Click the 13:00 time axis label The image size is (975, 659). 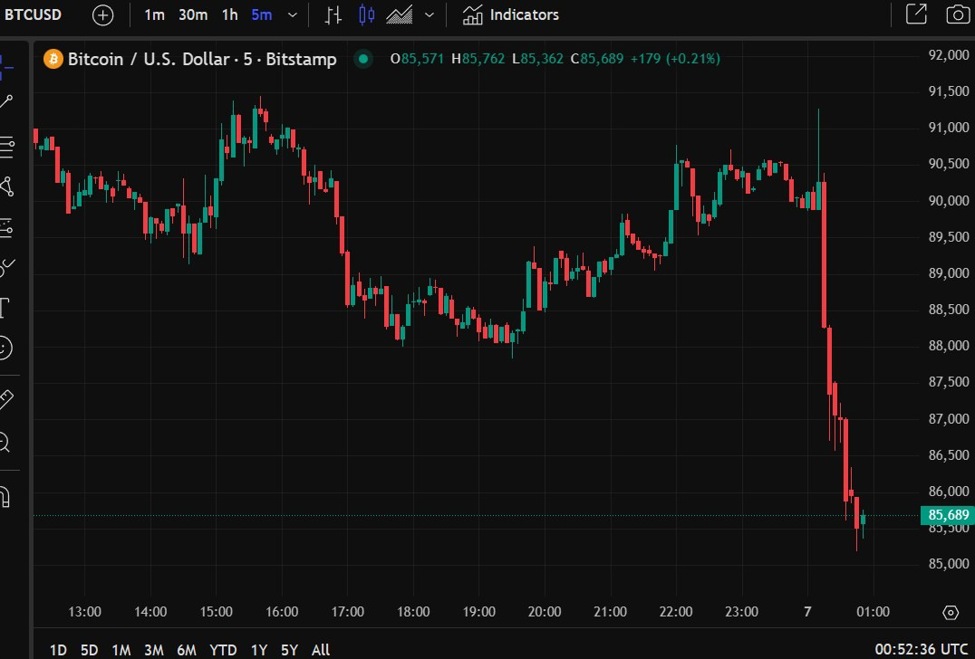pos(85,612)
